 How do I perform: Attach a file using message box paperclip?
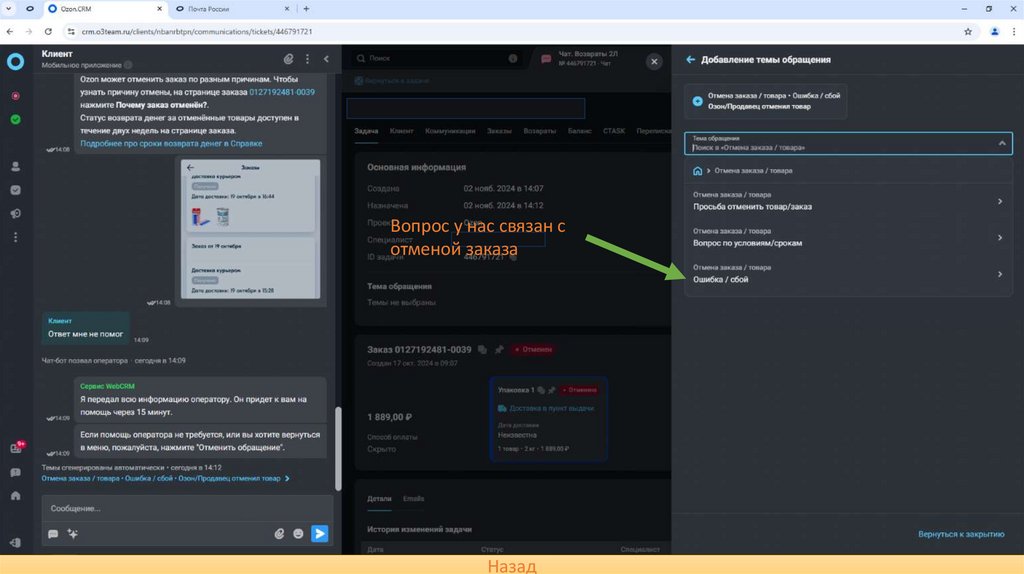click(x=279, y=534)
